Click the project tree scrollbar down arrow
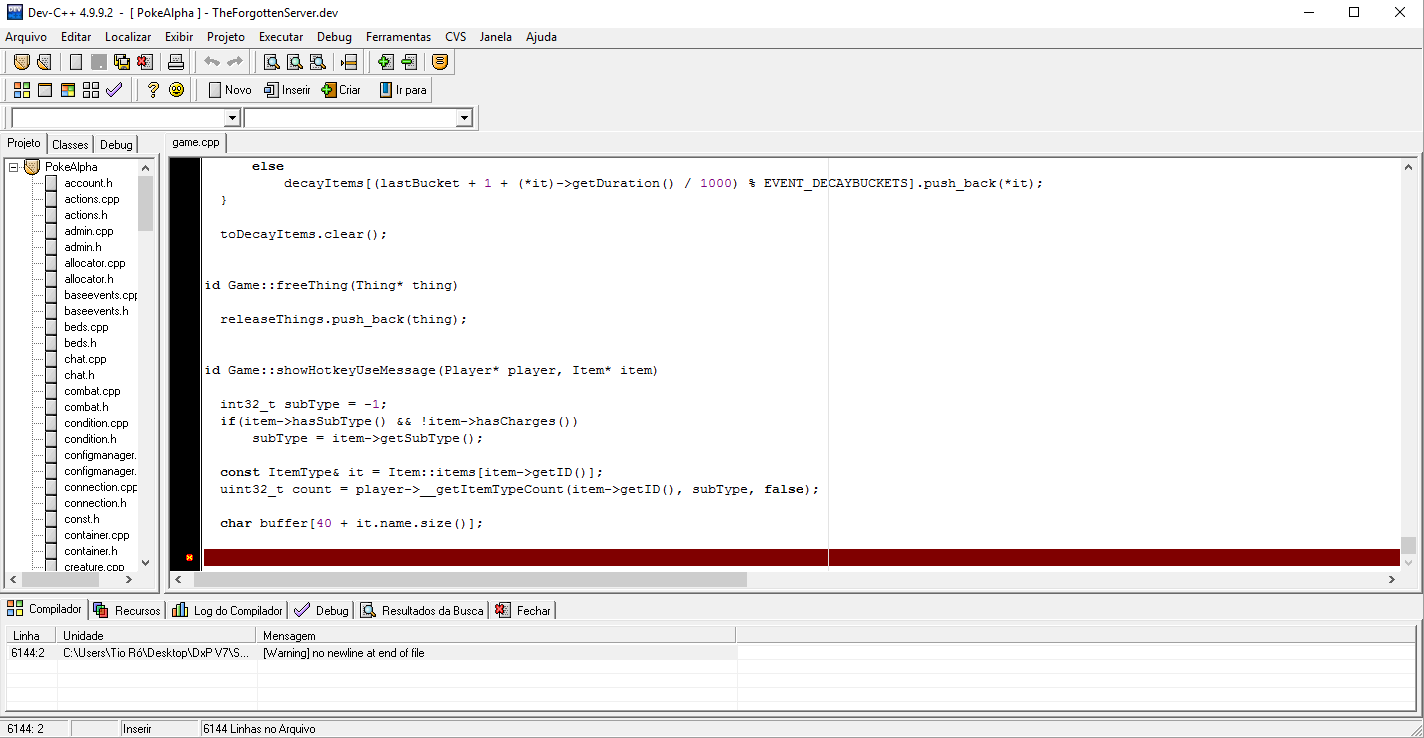Image resolution: width=1424 pixels, height=738 pixels. [145, 563]
